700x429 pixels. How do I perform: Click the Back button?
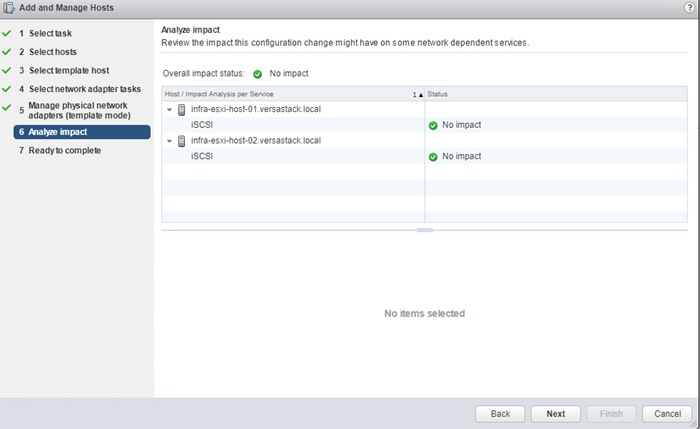(500, 414)
